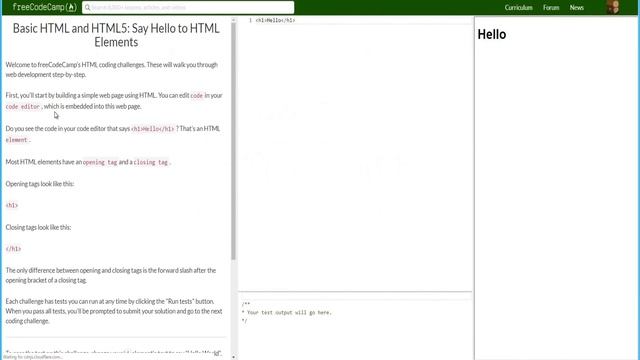Click the '<h1>' opening tag example
The width and height of the screenshot is (640, 360).
coord(12,205)
